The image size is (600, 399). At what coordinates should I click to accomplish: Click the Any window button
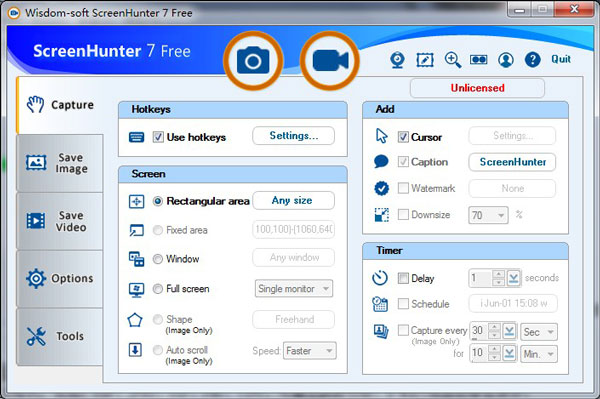[293, 258]
